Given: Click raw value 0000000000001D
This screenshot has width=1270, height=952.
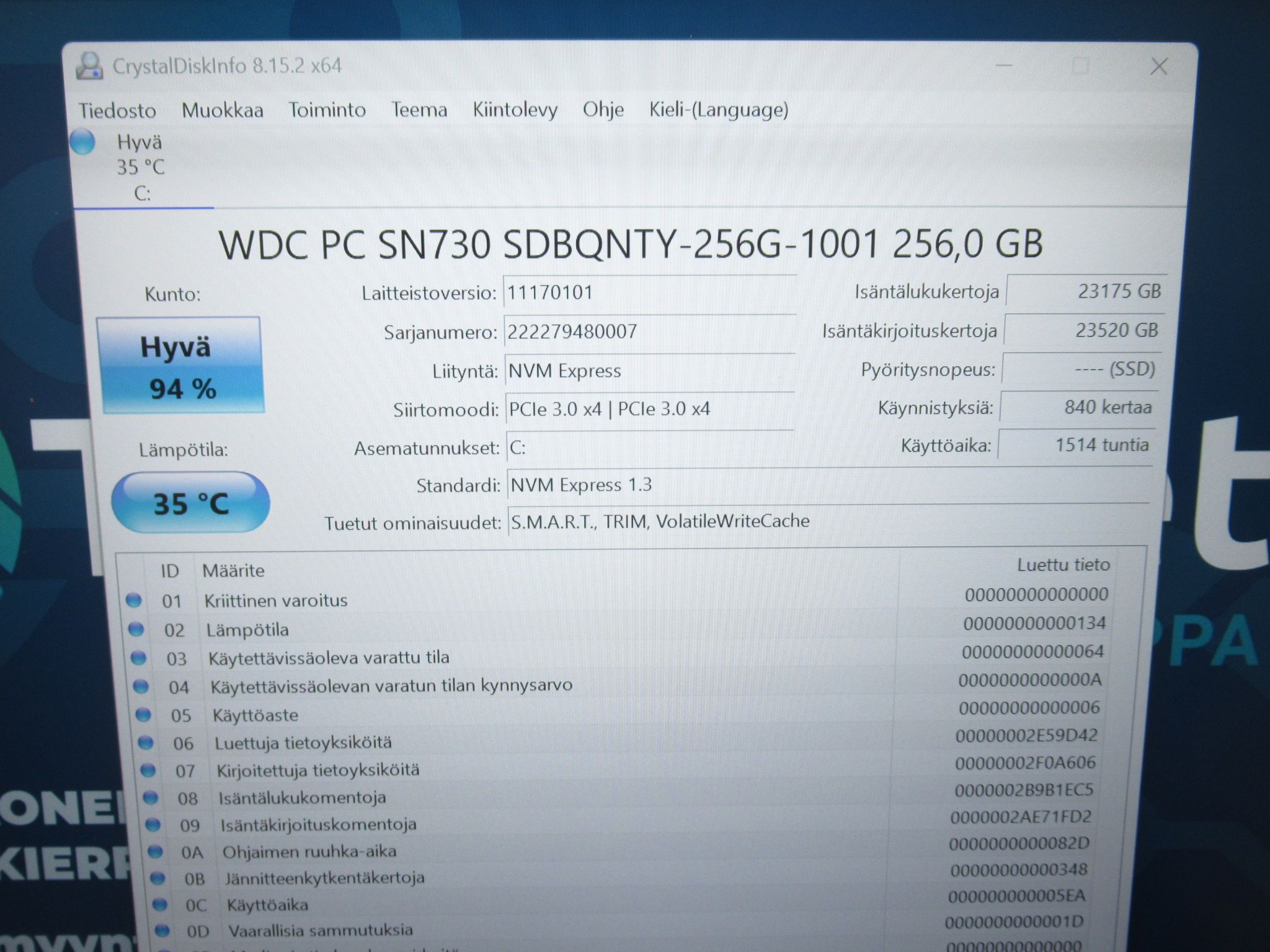Looking at the screenshot, I should pyautogui.click(x=1015, y=922).
